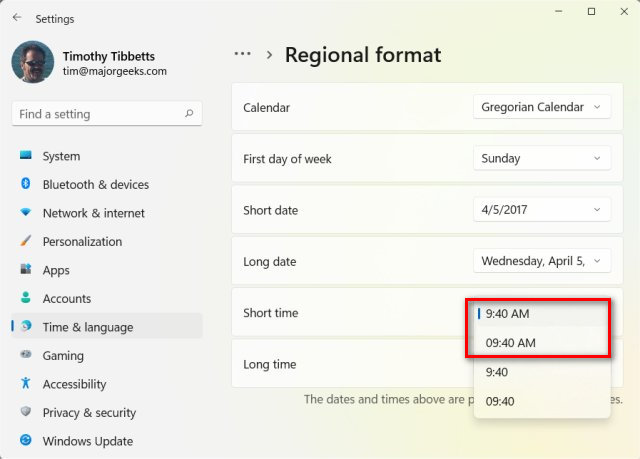
Task: Click the Gaming controller icon
Action: (25, 355)
